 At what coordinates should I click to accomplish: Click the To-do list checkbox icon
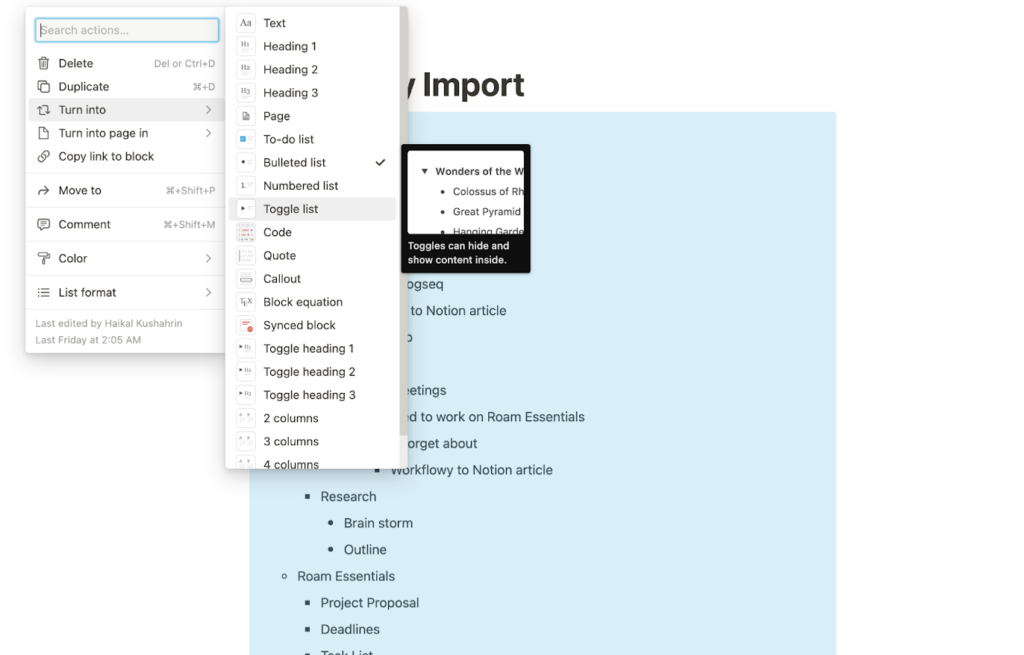click(x=246, y=139)
